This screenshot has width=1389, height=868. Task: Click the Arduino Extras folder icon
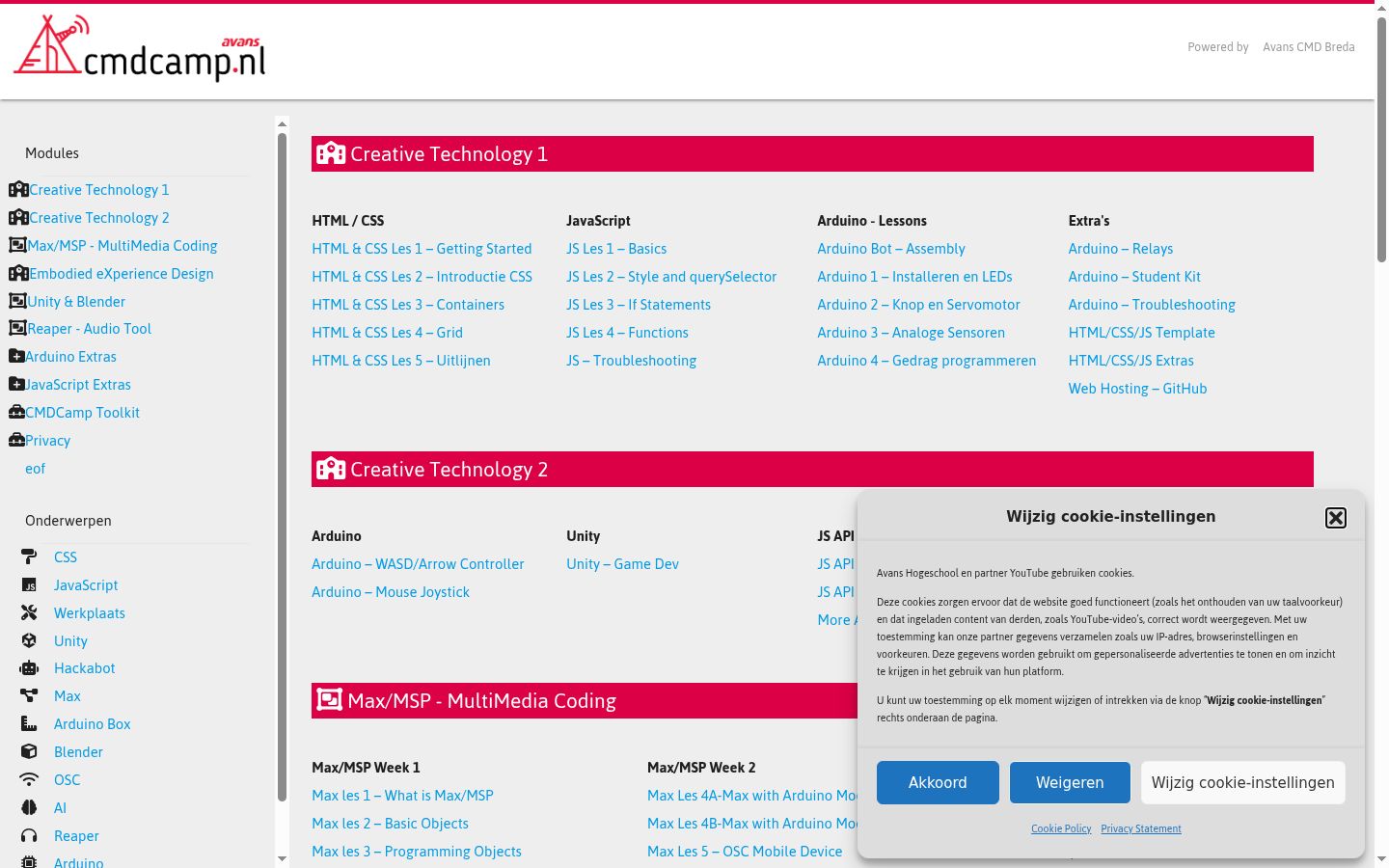tap(16, 357)
